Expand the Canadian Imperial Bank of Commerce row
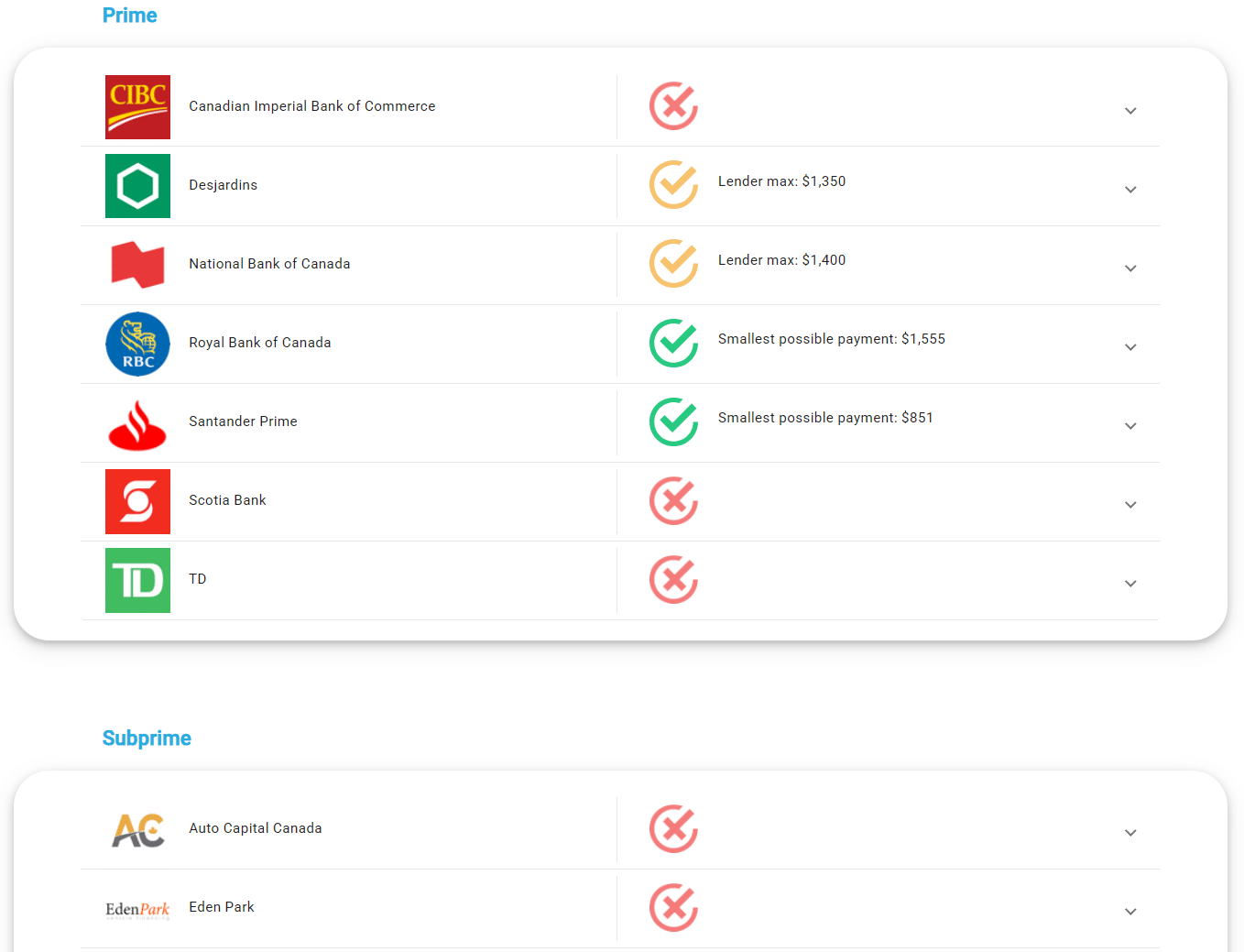This screenshot has width=1244, height=952. click(x=1130, y=111)
